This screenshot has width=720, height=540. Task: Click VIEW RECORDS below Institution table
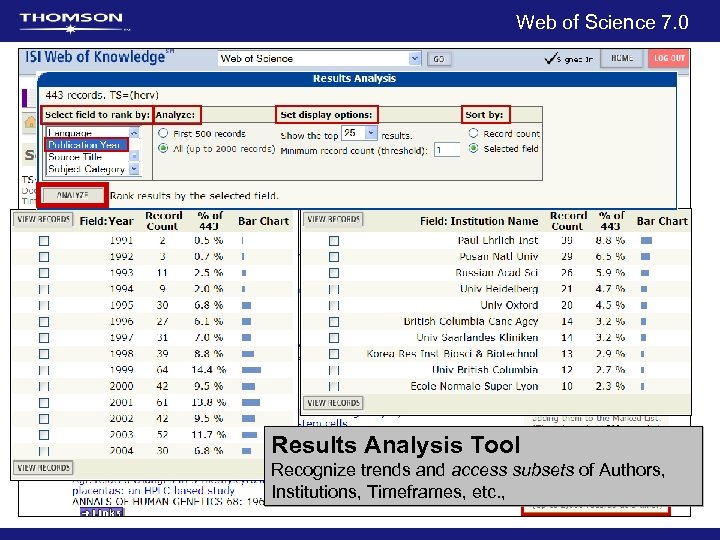point(333,403)
